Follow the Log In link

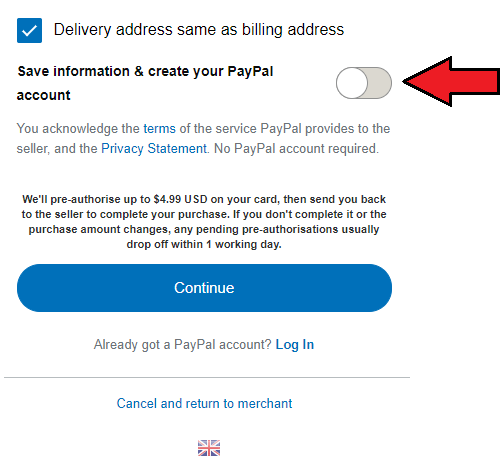(295, 345)
